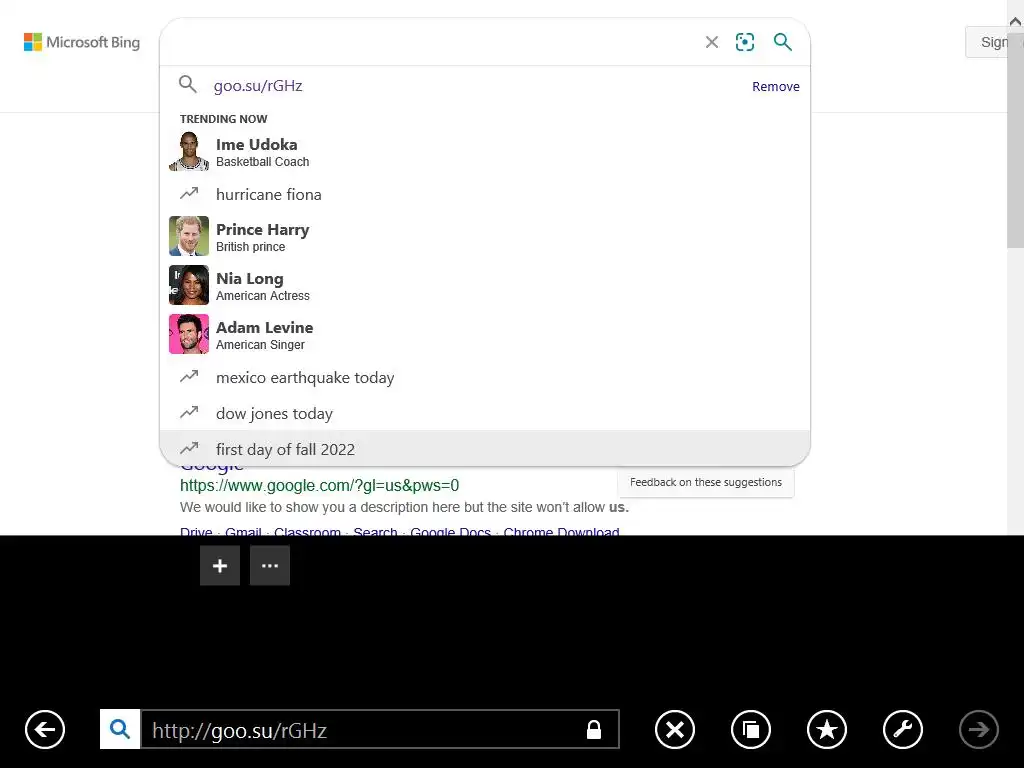The width and height of the screenshot is (1024, 768).
Task: Clear the Bing search box with X
Action: [x=712, y=42]
